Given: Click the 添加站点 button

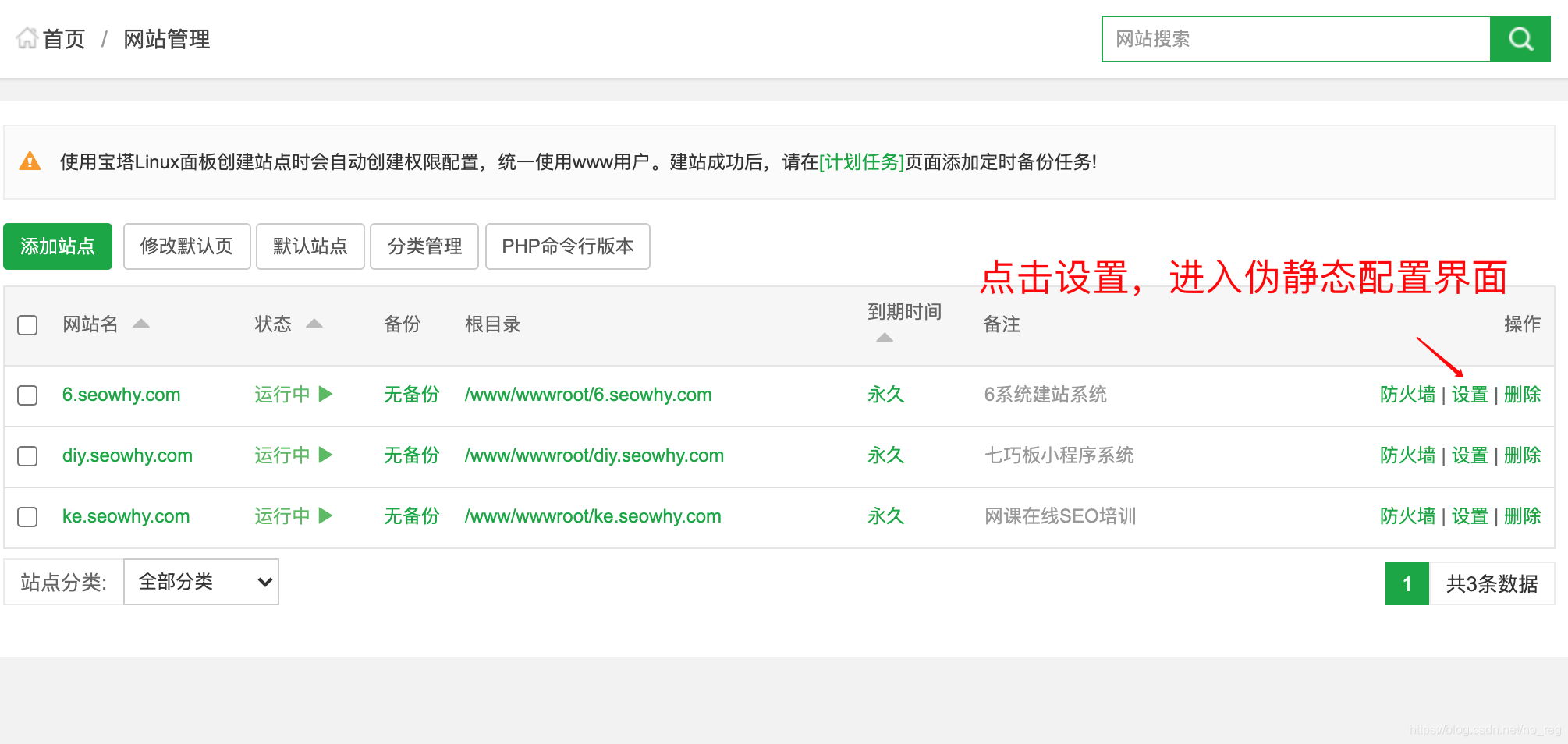Looking at the screenshot, I should 58,246.
